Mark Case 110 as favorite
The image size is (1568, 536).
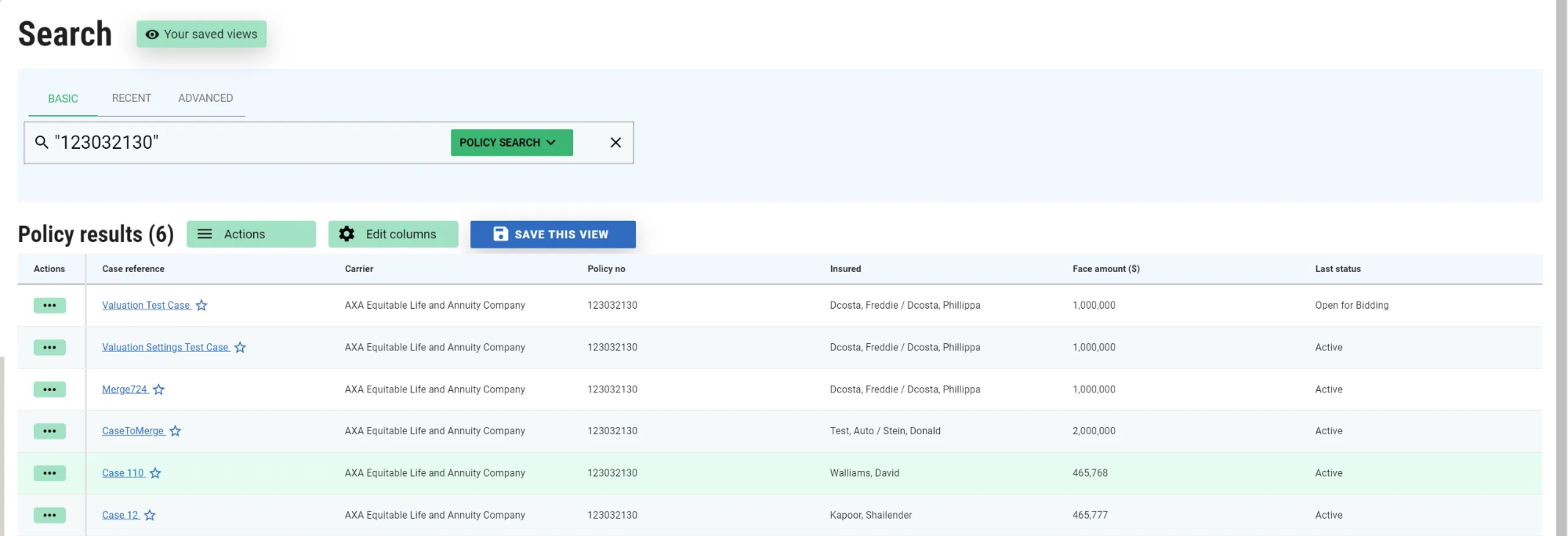point(155,473)
